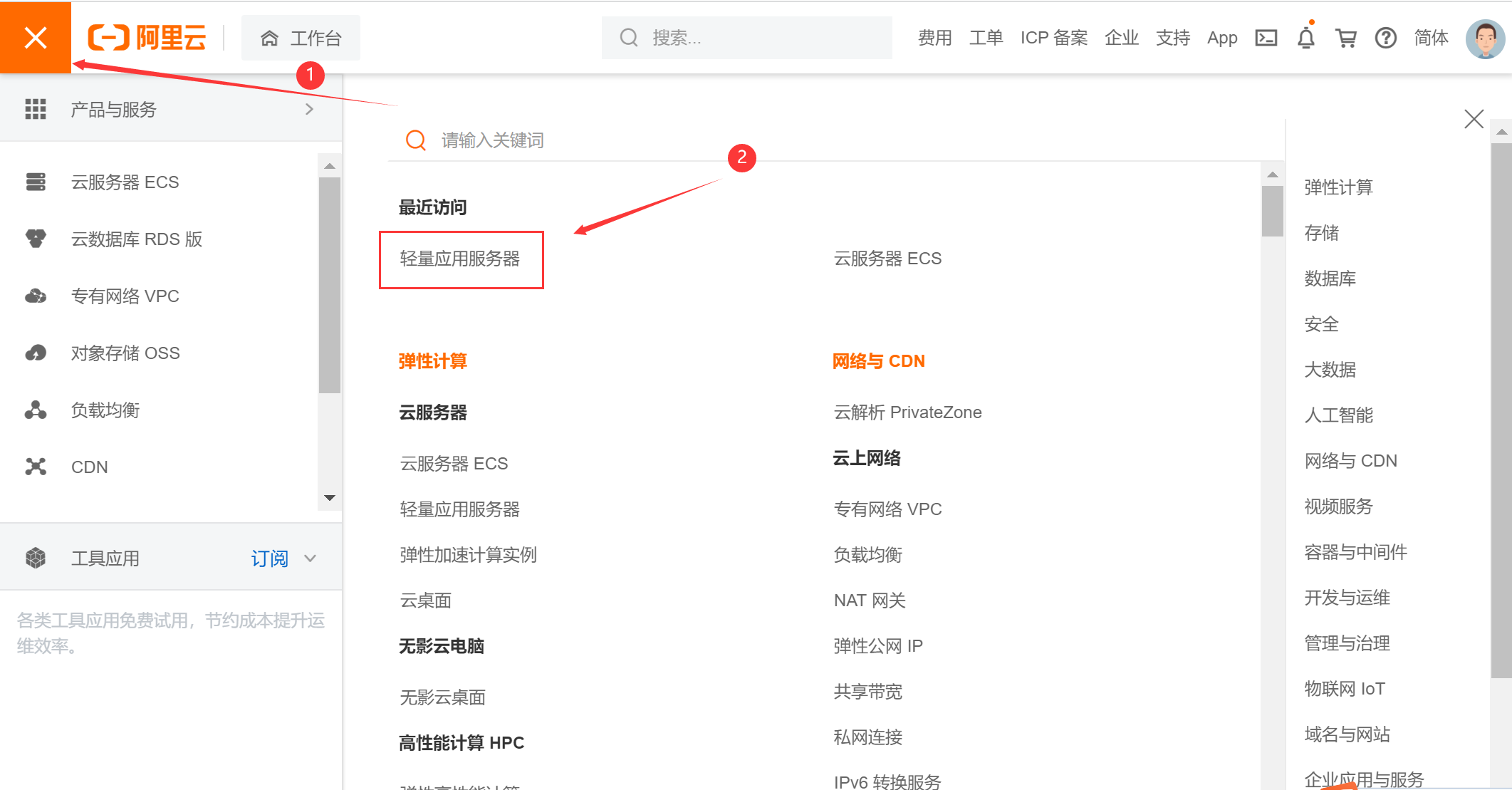Open 弹性加速计算实例
Image resolution: width=1512 pixels, height=790 pixels.
point(468,555)
